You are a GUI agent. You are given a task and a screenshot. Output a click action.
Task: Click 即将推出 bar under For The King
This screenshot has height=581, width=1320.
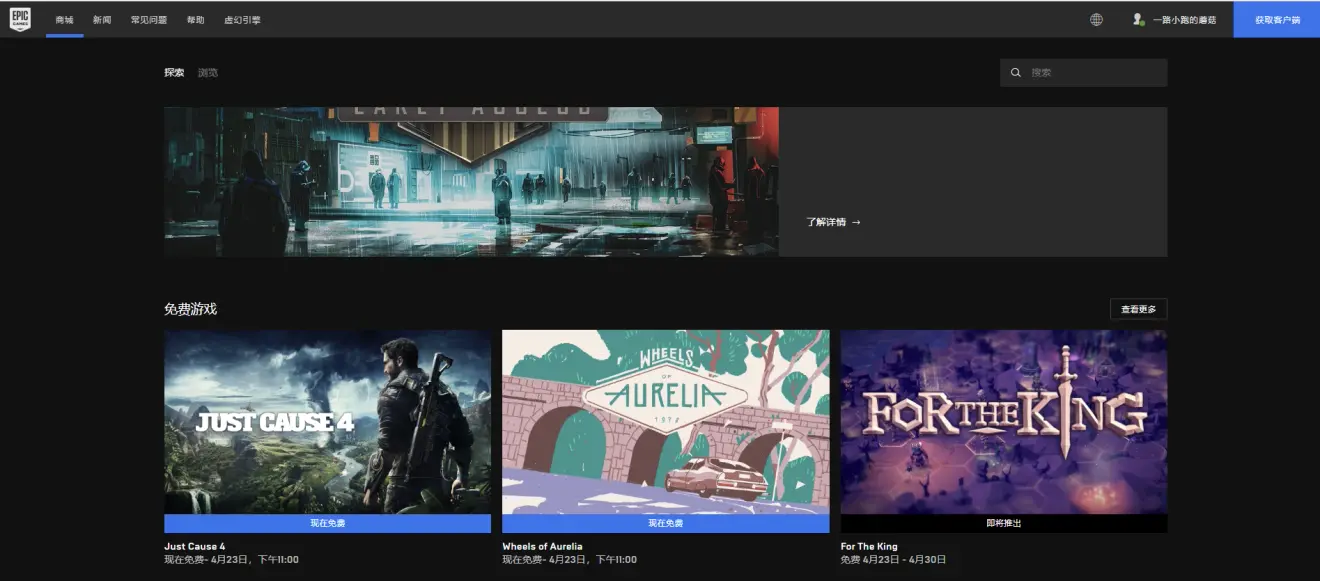[1003, 523]
